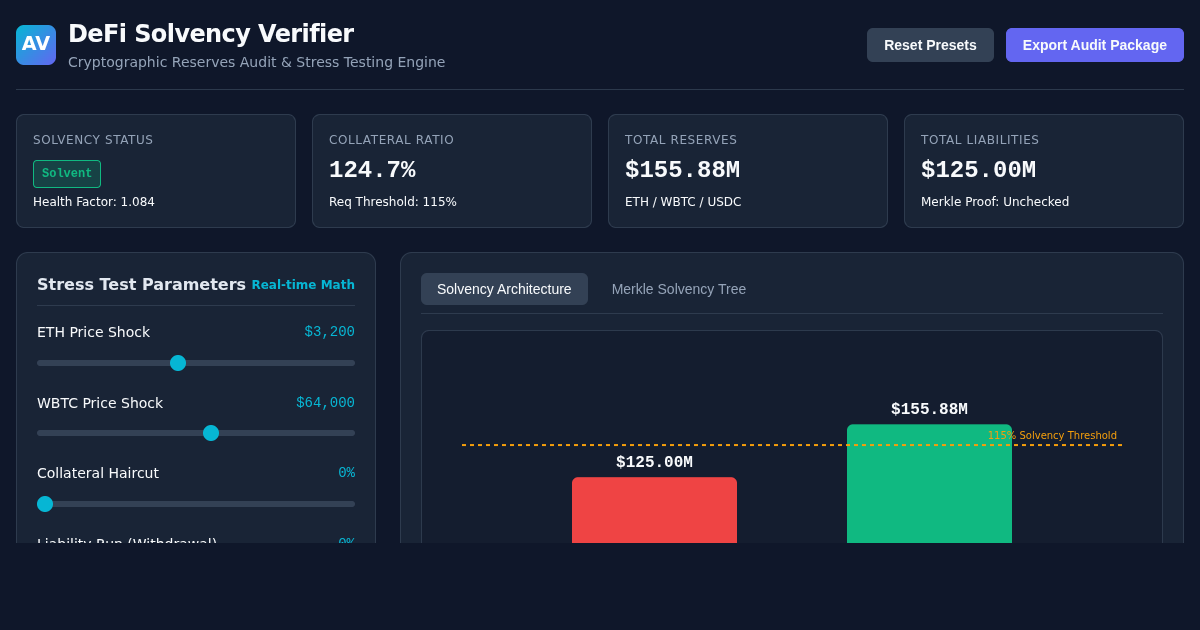
Task: Click the Collateral Haircut label
Action: [98, 473]
